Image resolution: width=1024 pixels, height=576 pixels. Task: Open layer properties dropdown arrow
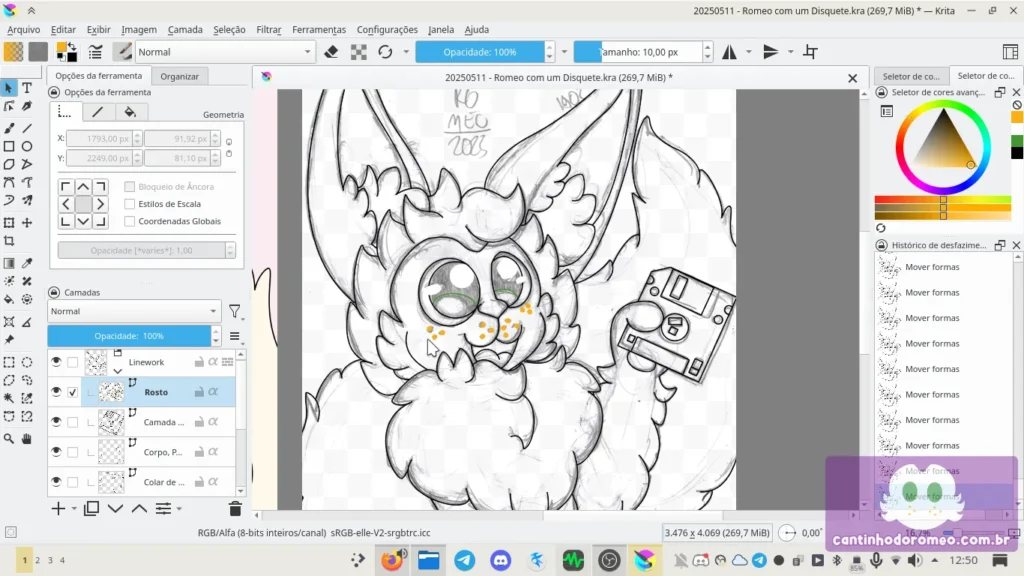click(179, 508)
